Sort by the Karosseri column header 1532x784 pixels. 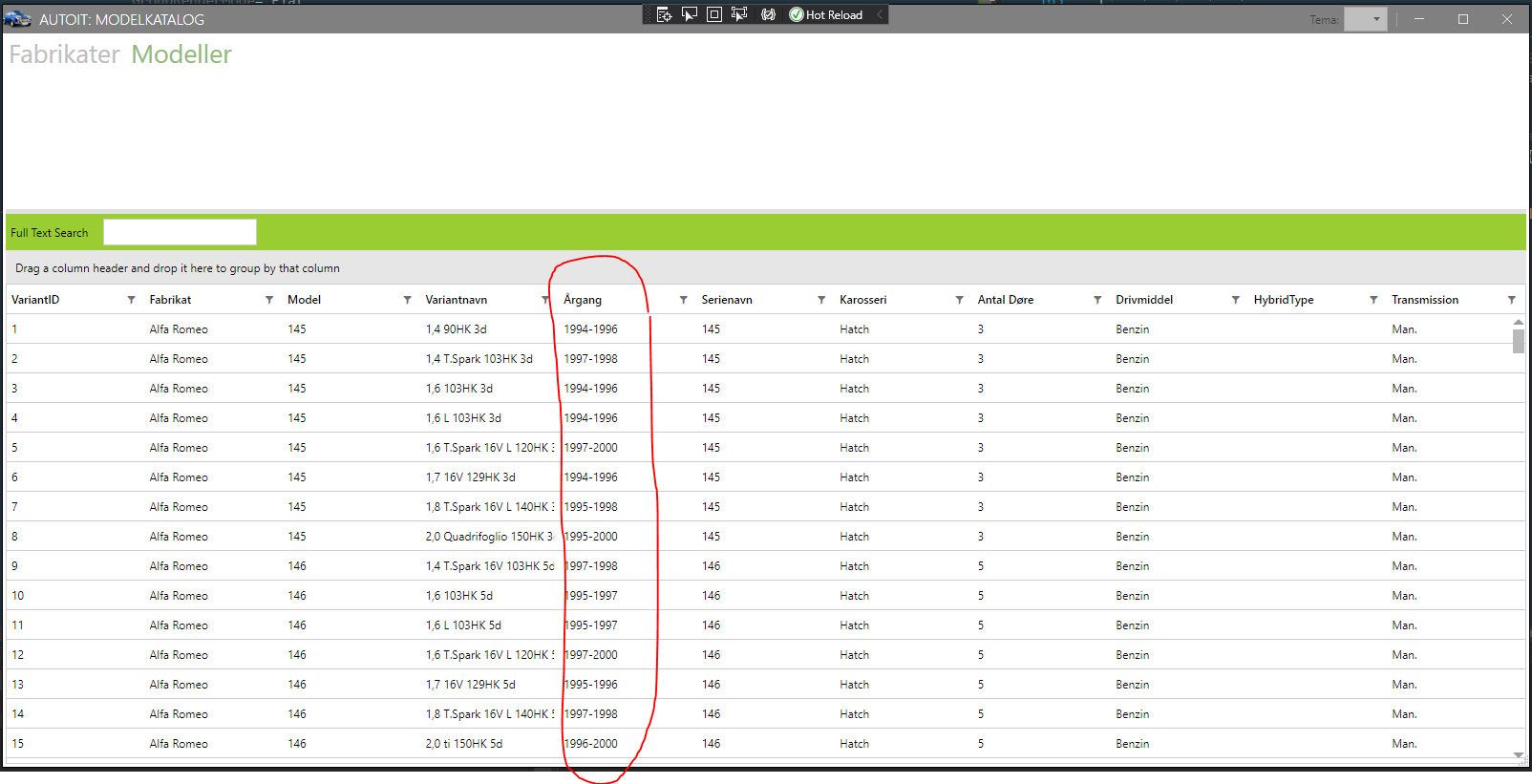point(863,300)
